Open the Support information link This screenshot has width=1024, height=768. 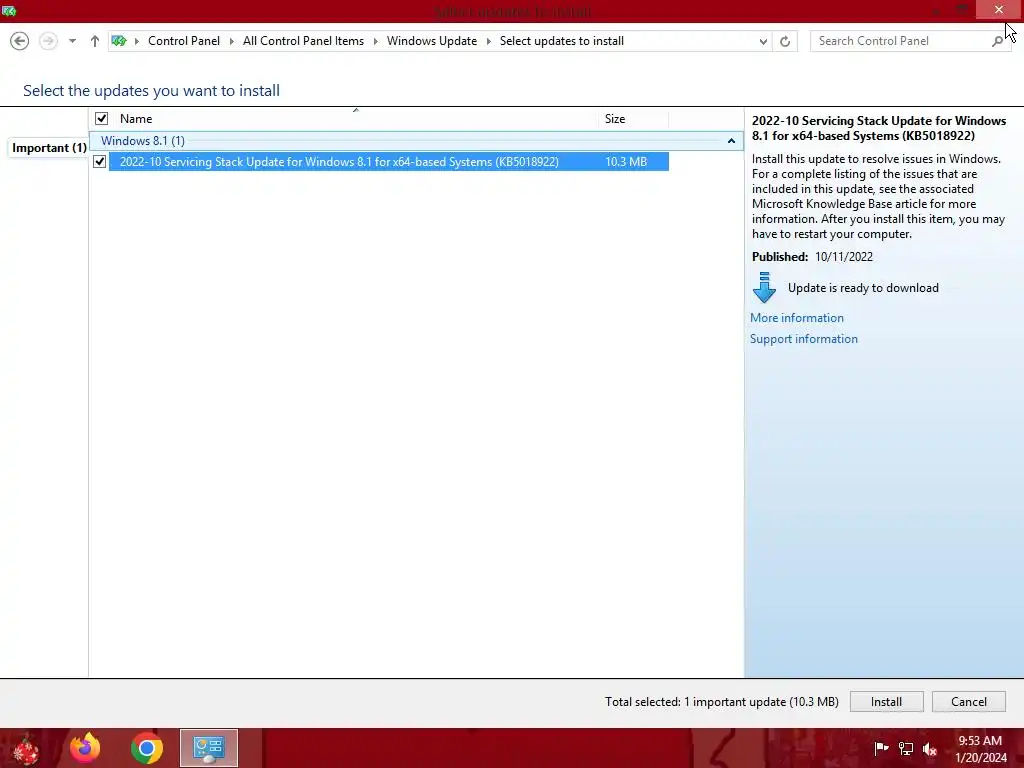click(x=803, y=339)
